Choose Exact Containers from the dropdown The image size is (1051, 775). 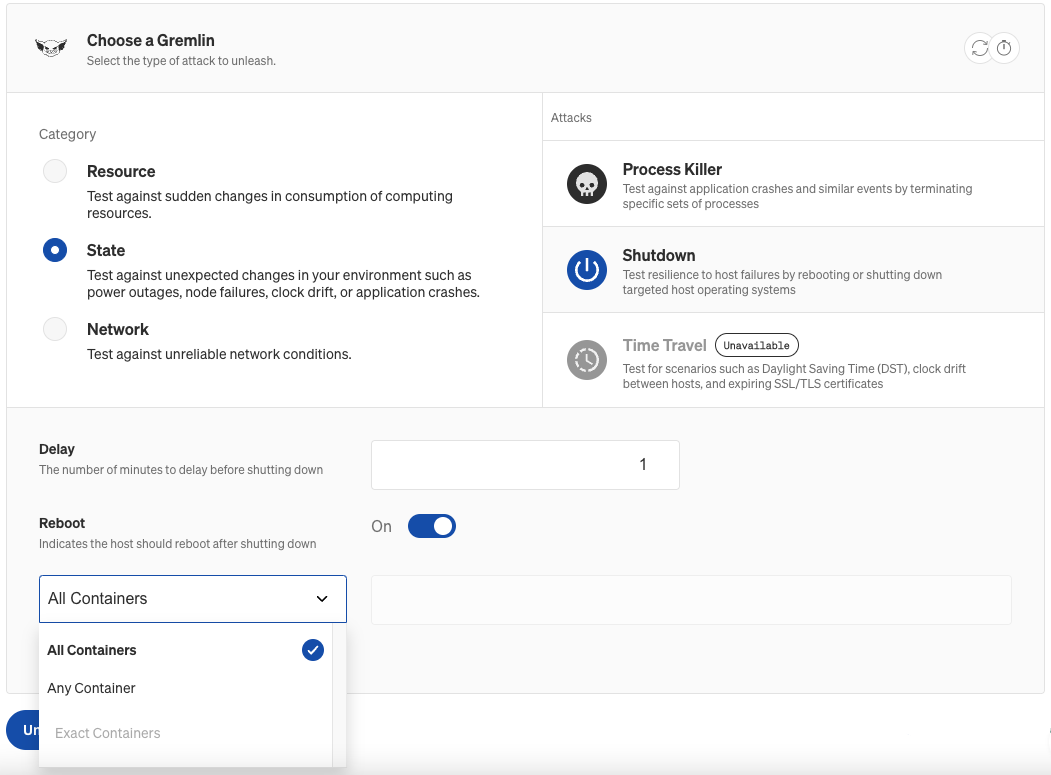(x=107, y=732)
